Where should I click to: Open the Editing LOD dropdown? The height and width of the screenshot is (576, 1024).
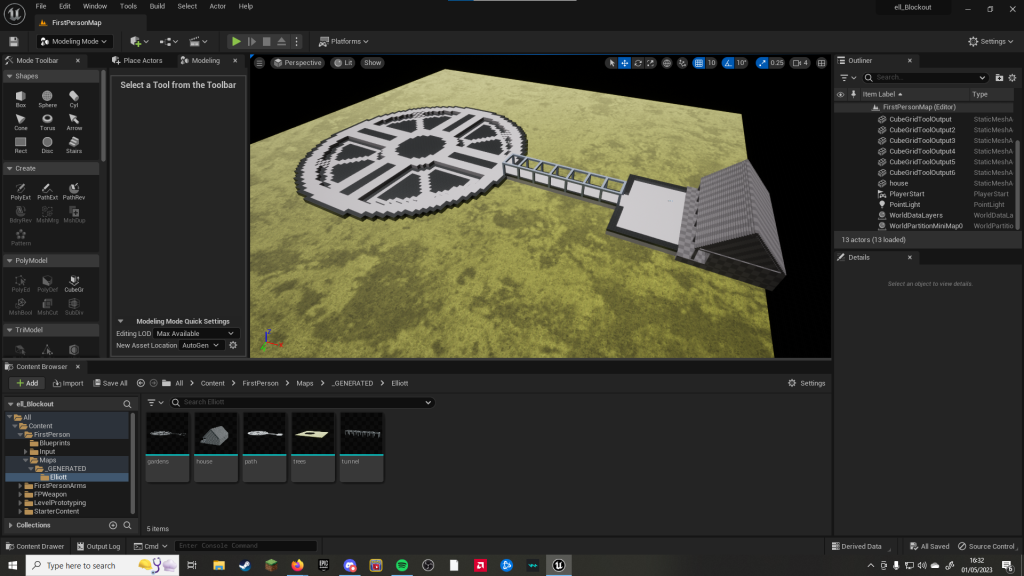196,333
